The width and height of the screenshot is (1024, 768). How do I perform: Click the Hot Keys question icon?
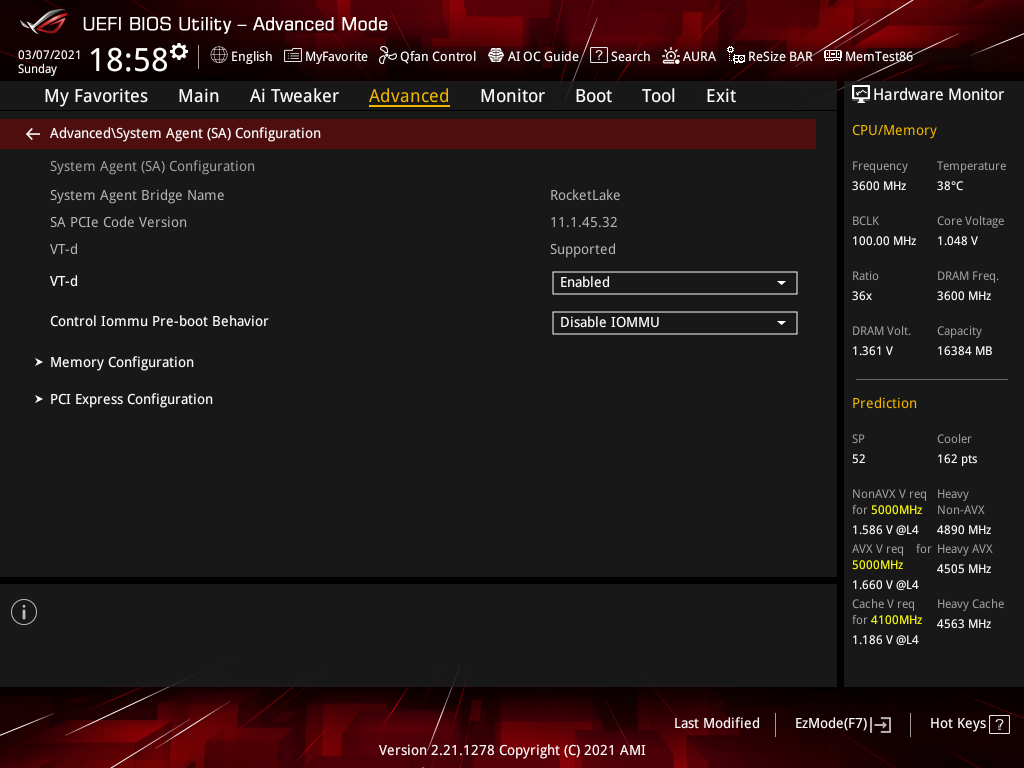pyautogui.click(x=999, y=724)
